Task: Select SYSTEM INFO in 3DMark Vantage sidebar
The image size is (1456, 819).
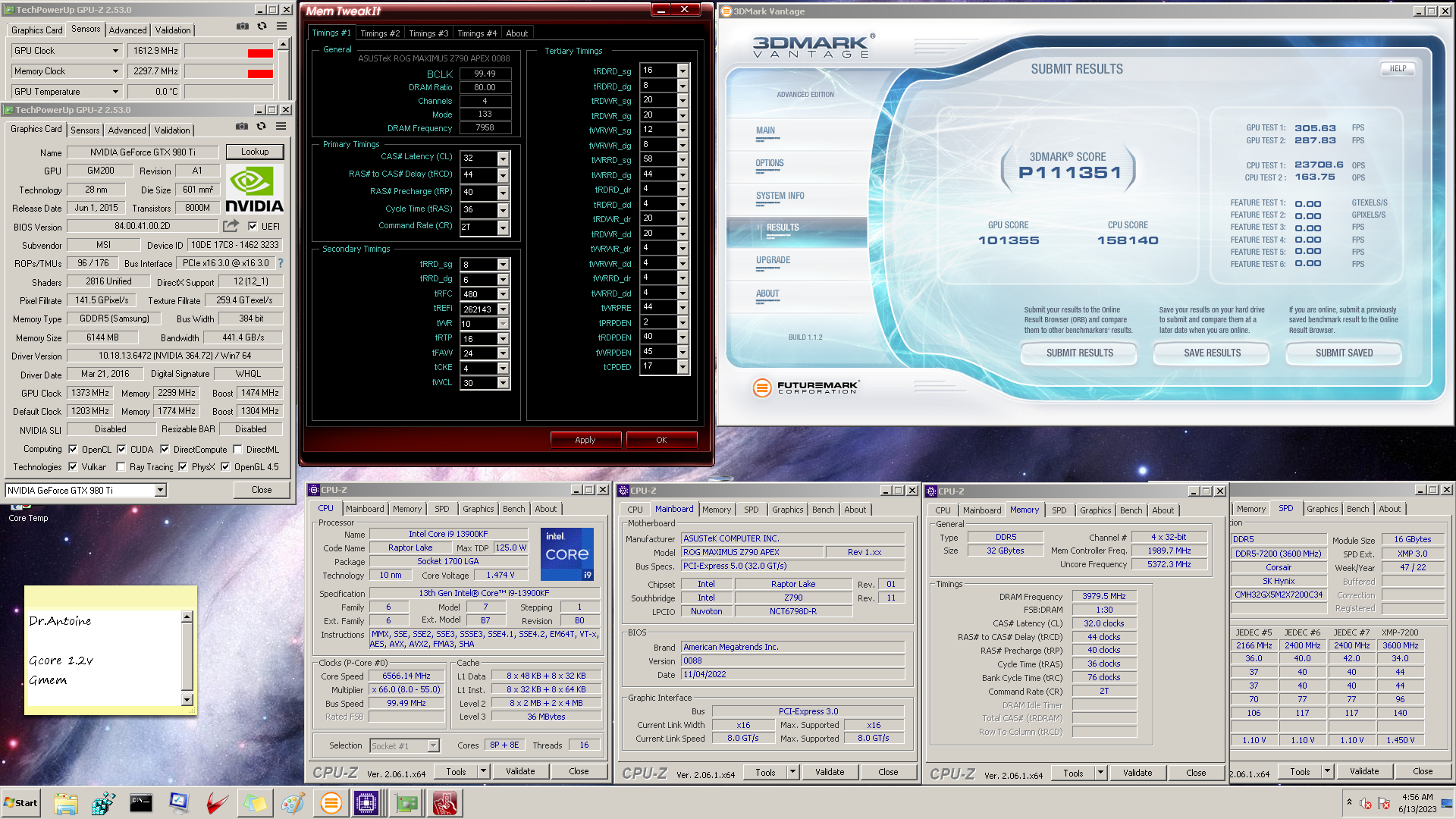Action: 780,196
